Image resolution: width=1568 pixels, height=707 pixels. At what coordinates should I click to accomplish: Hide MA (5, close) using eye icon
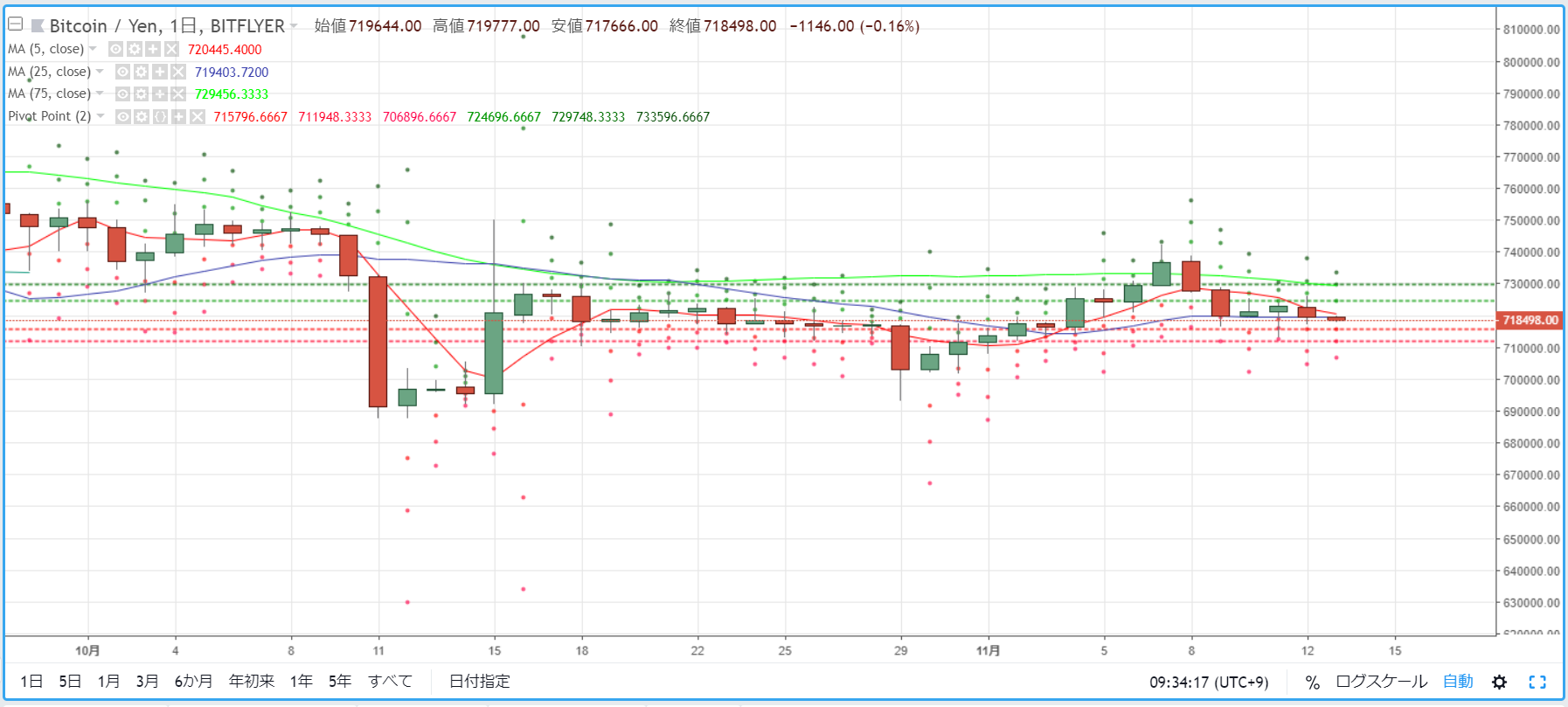point(115,50)
